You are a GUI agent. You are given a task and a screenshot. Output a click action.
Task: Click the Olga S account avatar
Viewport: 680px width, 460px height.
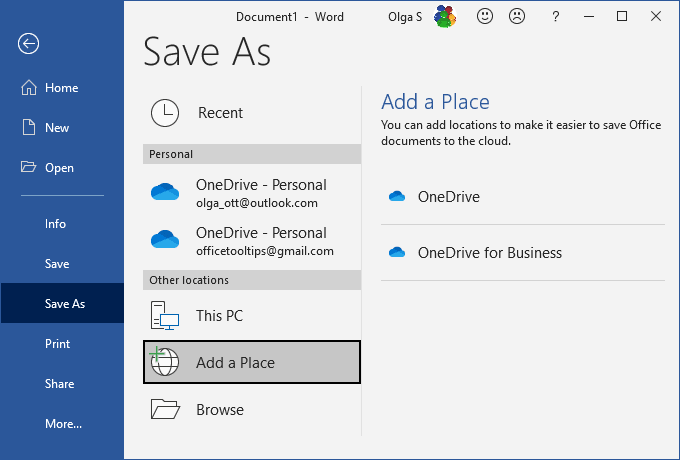tap(445, 16)
